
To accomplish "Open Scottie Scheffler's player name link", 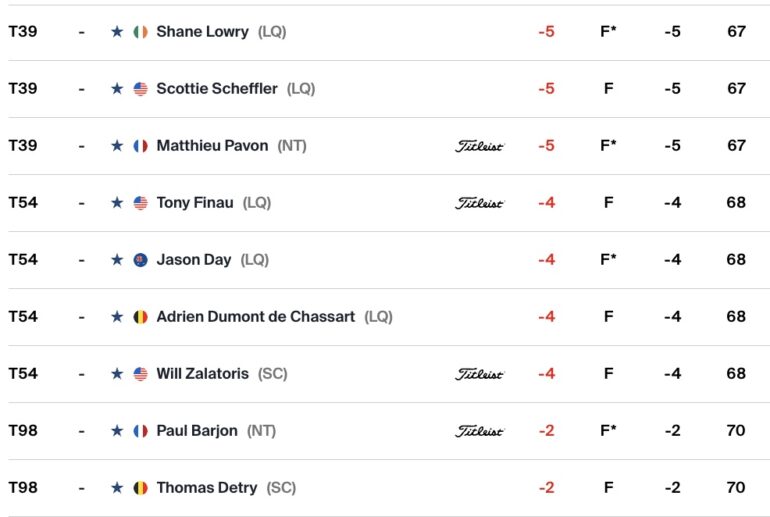I will (x=217, y=89).
